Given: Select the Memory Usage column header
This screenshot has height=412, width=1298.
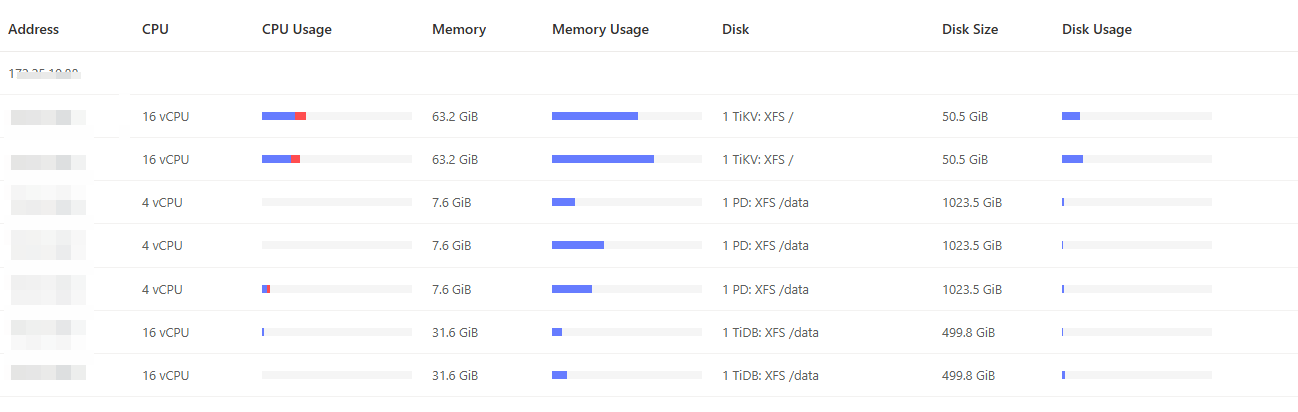Looking at the screenshot, I should tap(600, 29).
